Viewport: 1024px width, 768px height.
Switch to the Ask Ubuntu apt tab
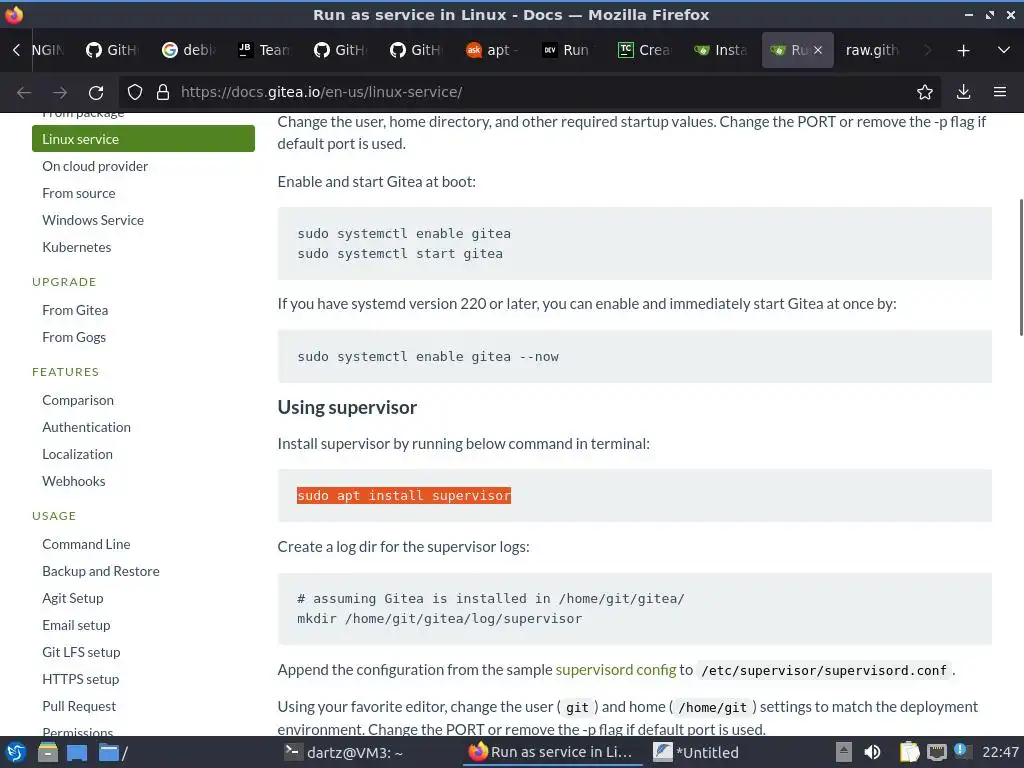[492, 50]
